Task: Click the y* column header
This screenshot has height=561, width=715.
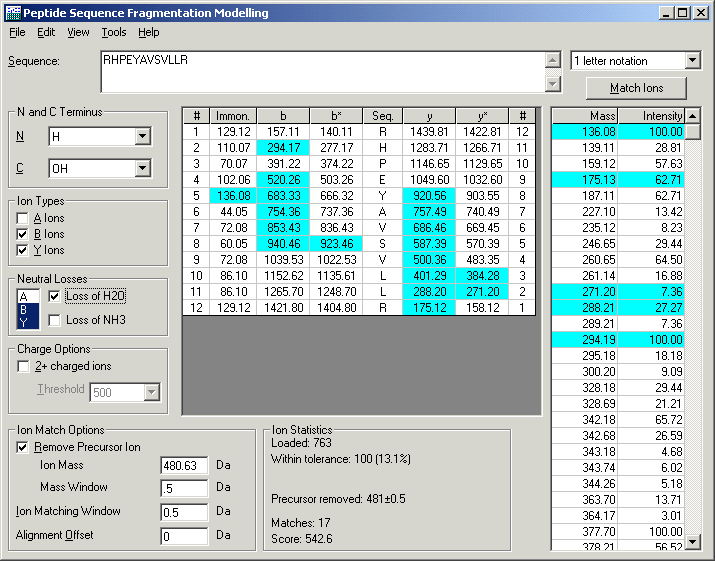Action: coord(482,116)
